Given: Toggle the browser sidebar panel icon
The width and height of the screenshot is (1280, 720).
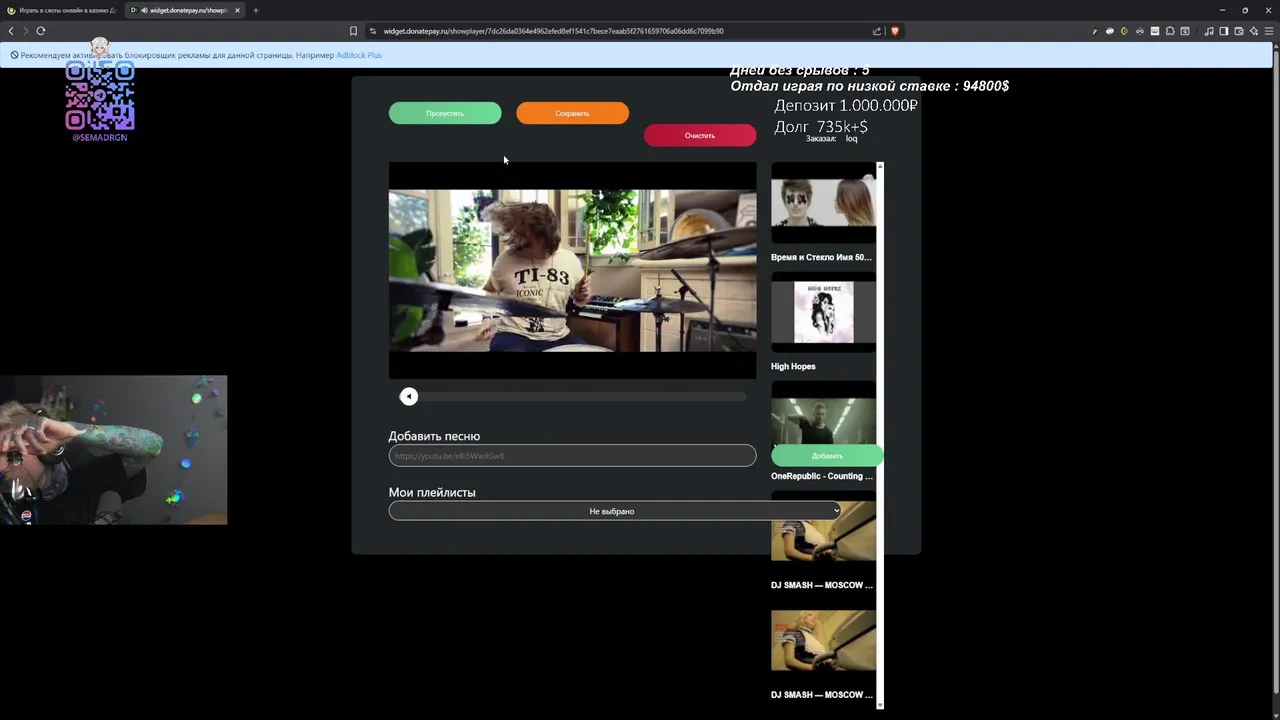Looking at the screenshot, I should tap(1224, 31).
